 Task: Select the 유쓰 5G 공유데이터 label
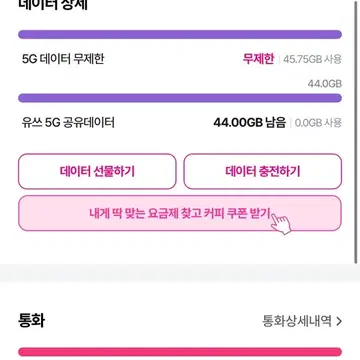68,123
